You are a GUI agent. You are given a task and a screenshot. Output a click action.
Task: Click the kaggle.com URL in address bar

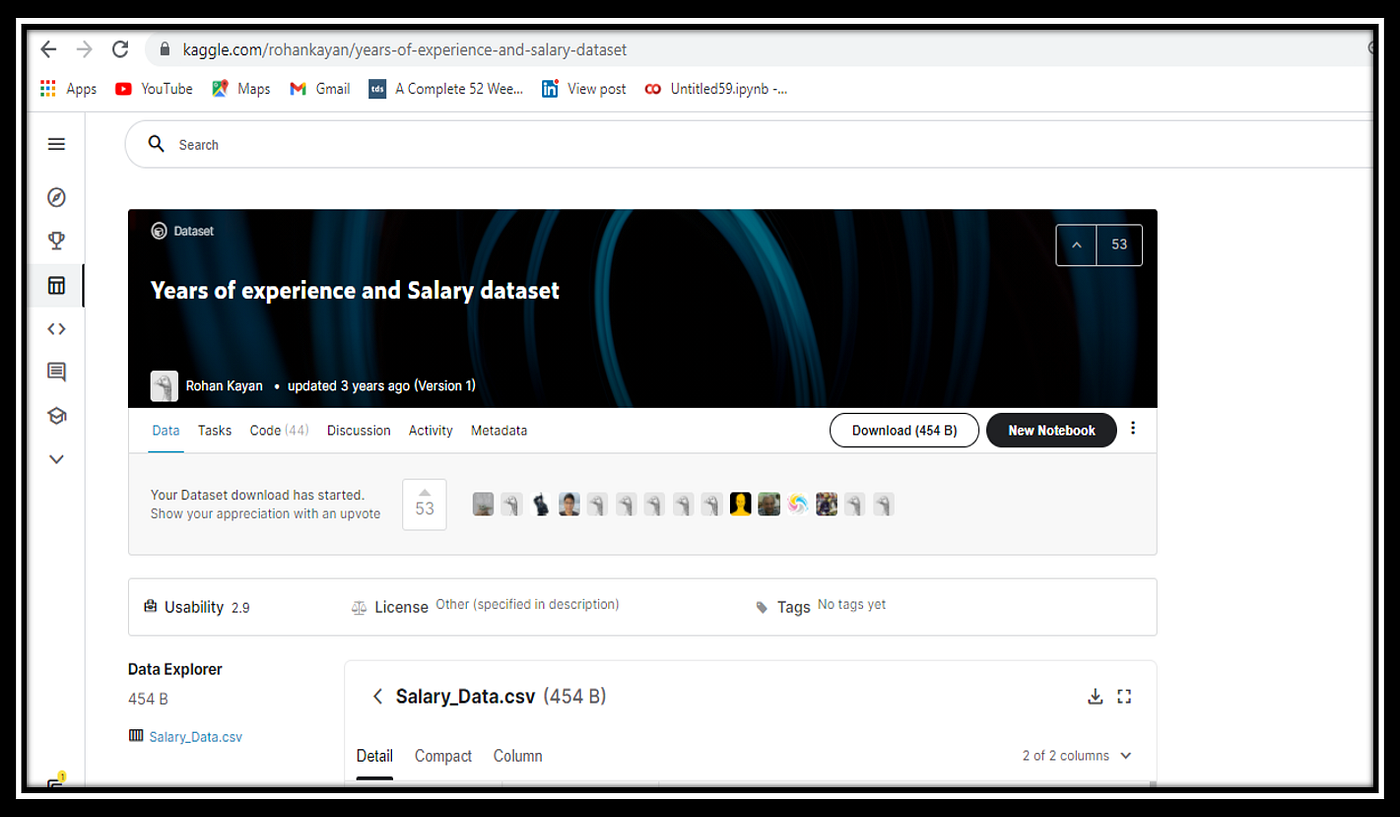(405, 49)
